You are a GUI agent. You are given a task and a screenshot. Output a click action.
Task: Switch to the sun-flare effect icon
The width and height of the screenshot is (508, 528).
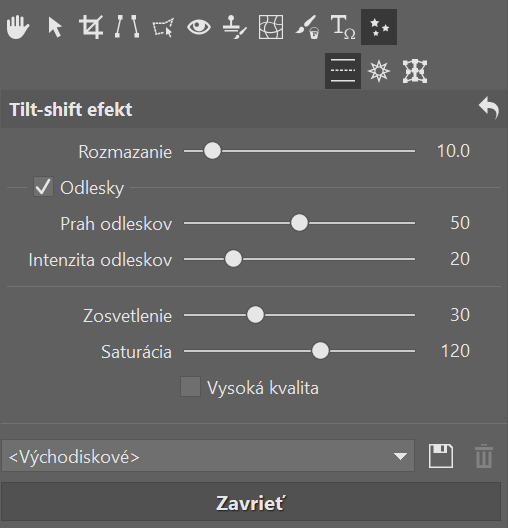point(379,71)
